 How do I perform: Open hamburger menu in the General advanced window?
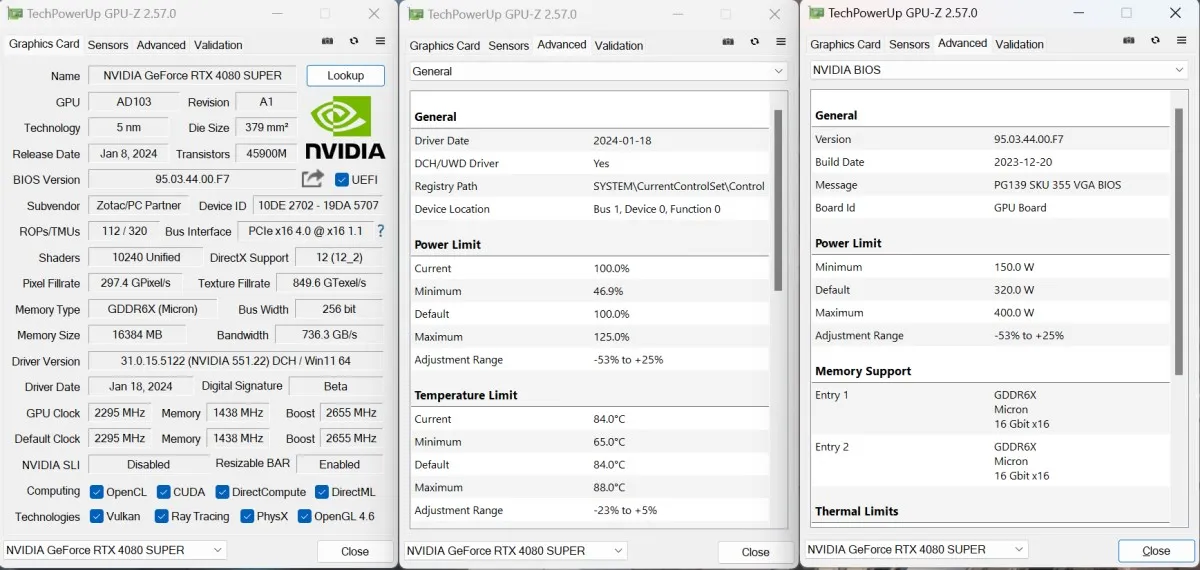(781, 43)
